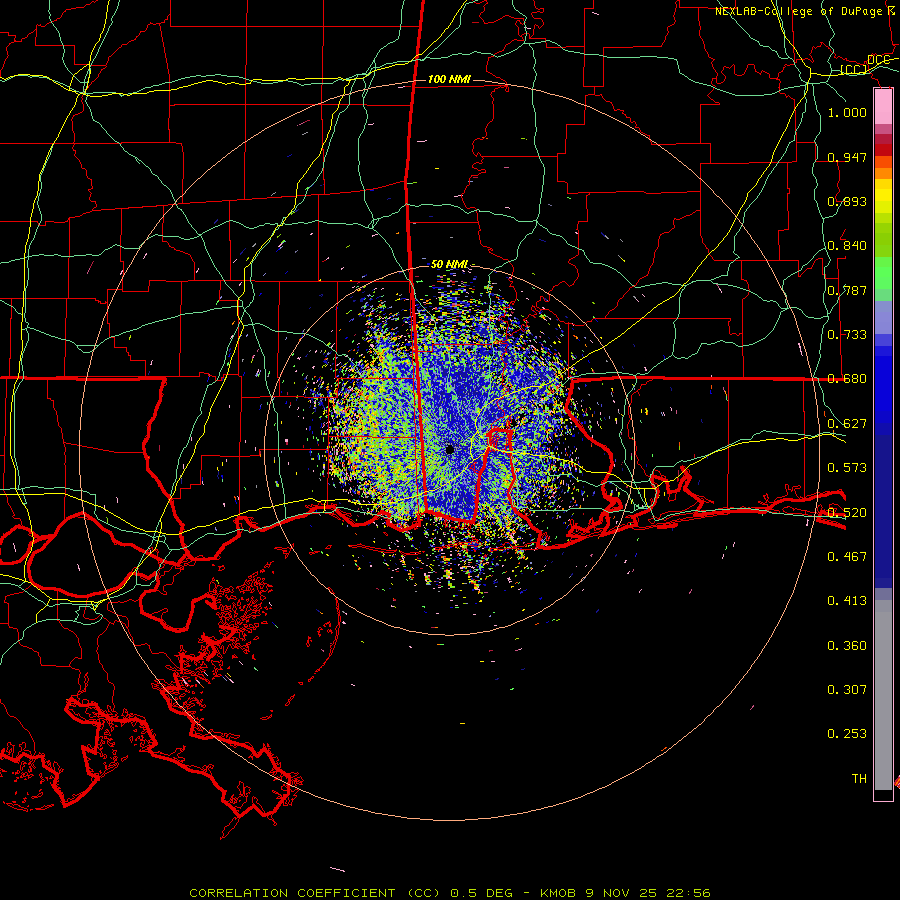This screenshot has width=900, height=900.
Task: Select the 0.733 legend value
Action: [x=847, y=335]
